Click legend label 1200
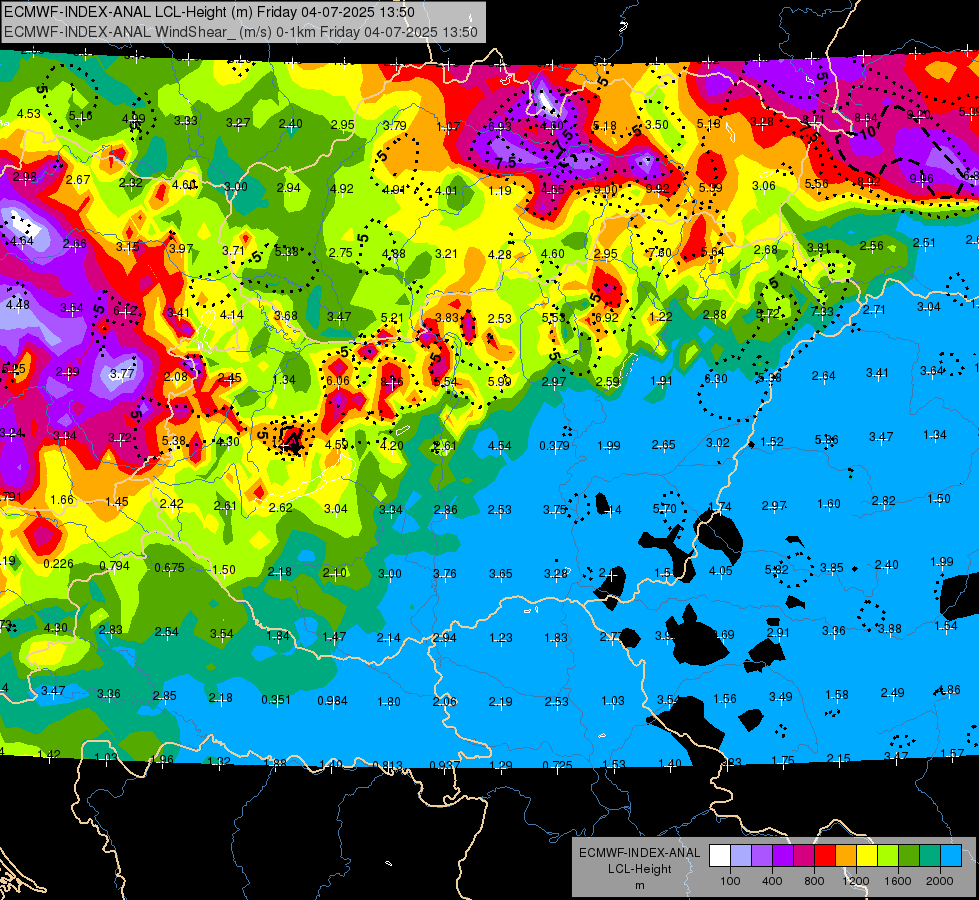 click(855, 881)
